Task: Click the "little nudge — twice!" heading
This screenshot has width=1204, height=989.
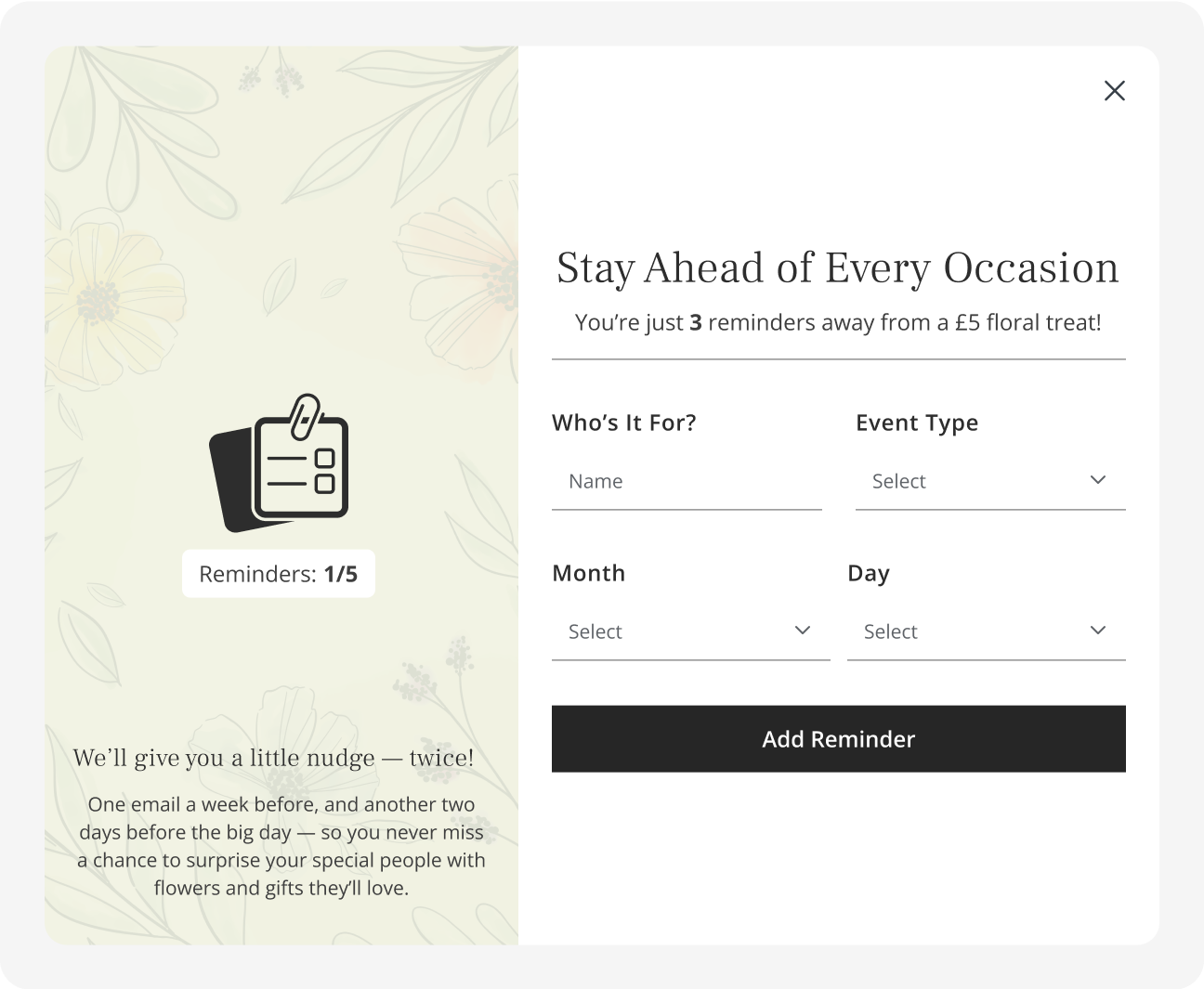Action: 274,758
